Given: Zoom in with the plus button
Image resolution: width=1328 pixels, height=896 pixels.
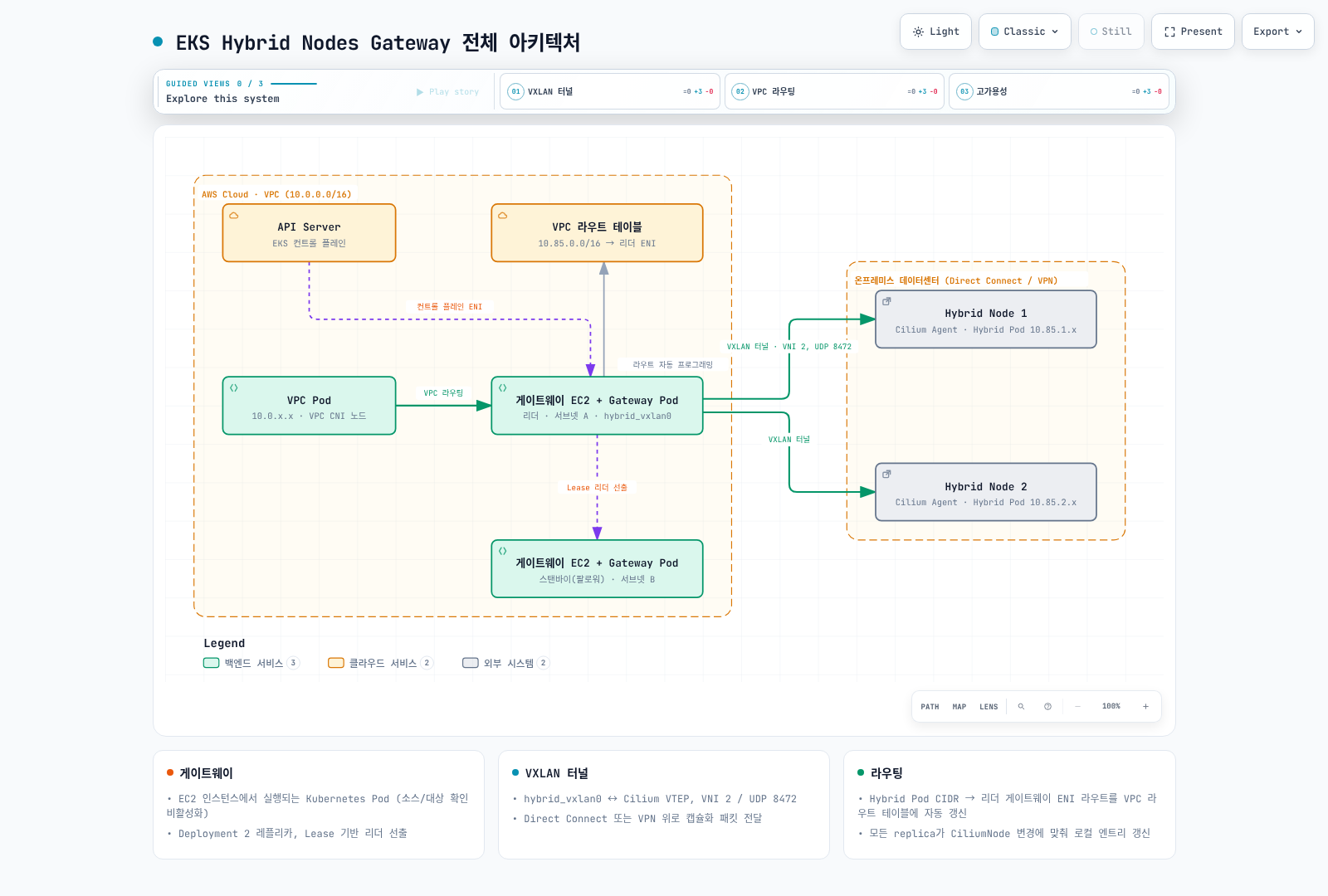Looking at the screenshot, I should click(1145, 707).
